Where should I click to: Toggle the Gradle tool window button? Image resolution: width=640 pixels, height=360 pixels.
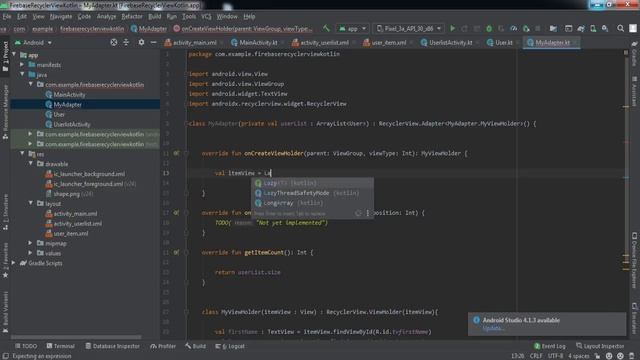click(x=634, y=54)
